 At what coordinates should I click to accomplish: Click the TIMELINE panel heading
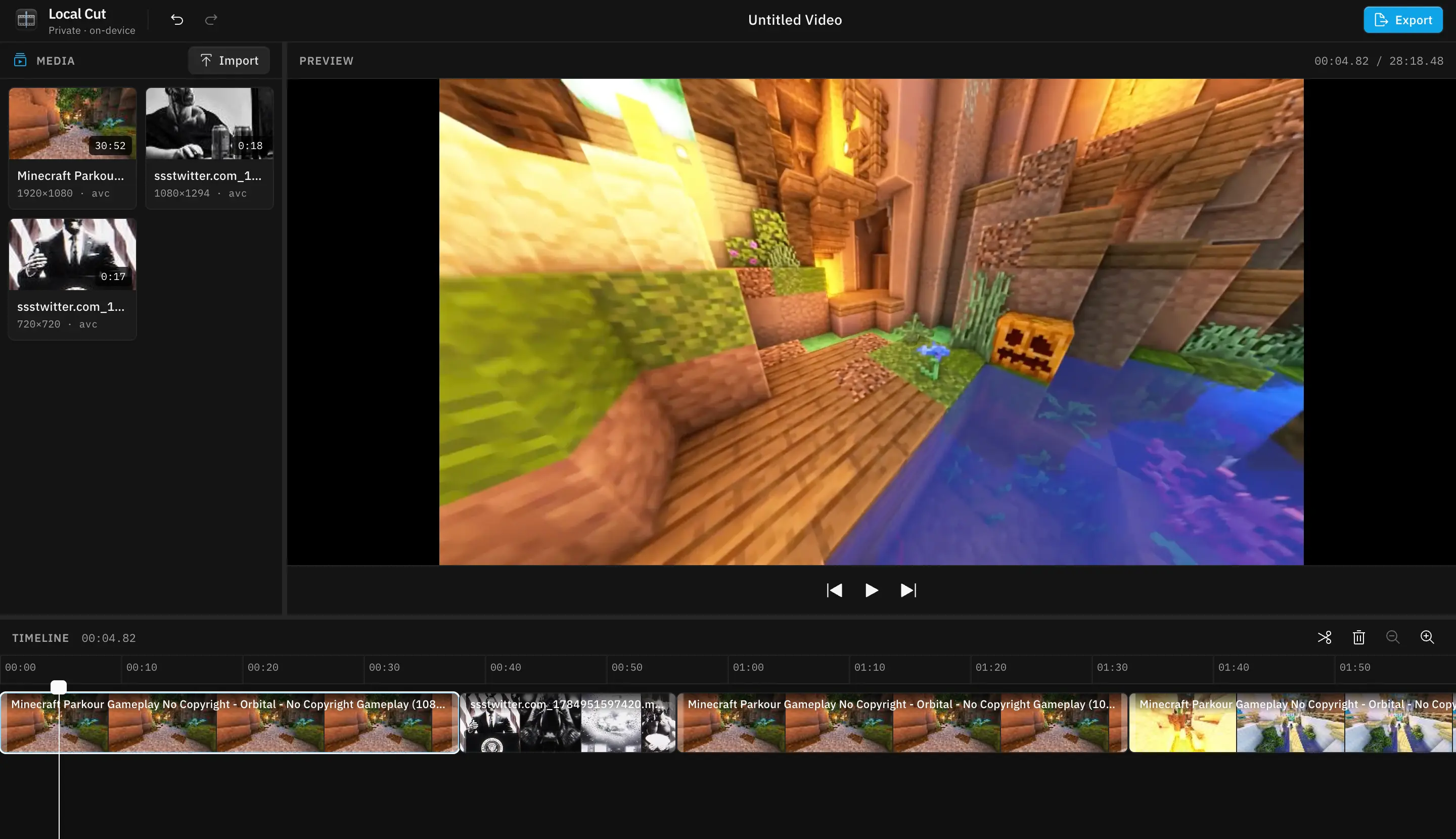click(40, 638)
